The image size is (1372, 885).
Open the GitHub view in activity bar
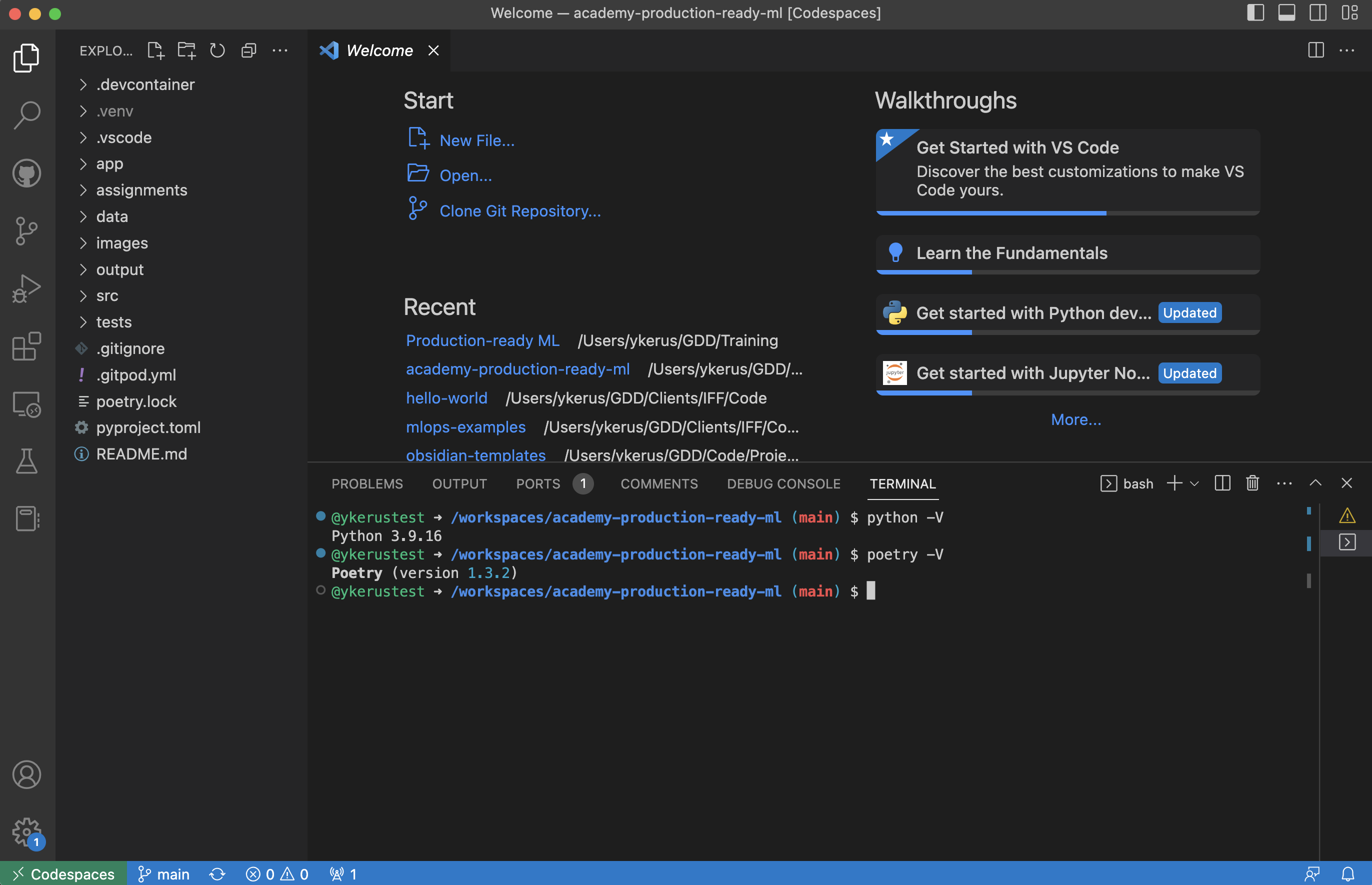pyautogui.click(x=26, y=173)
